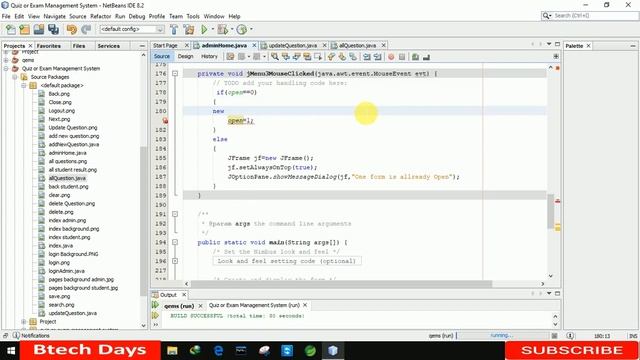Switch to the allQuestion.java editor tab
640x360 pixels.
pyautogui.click(x=357, y=45)
